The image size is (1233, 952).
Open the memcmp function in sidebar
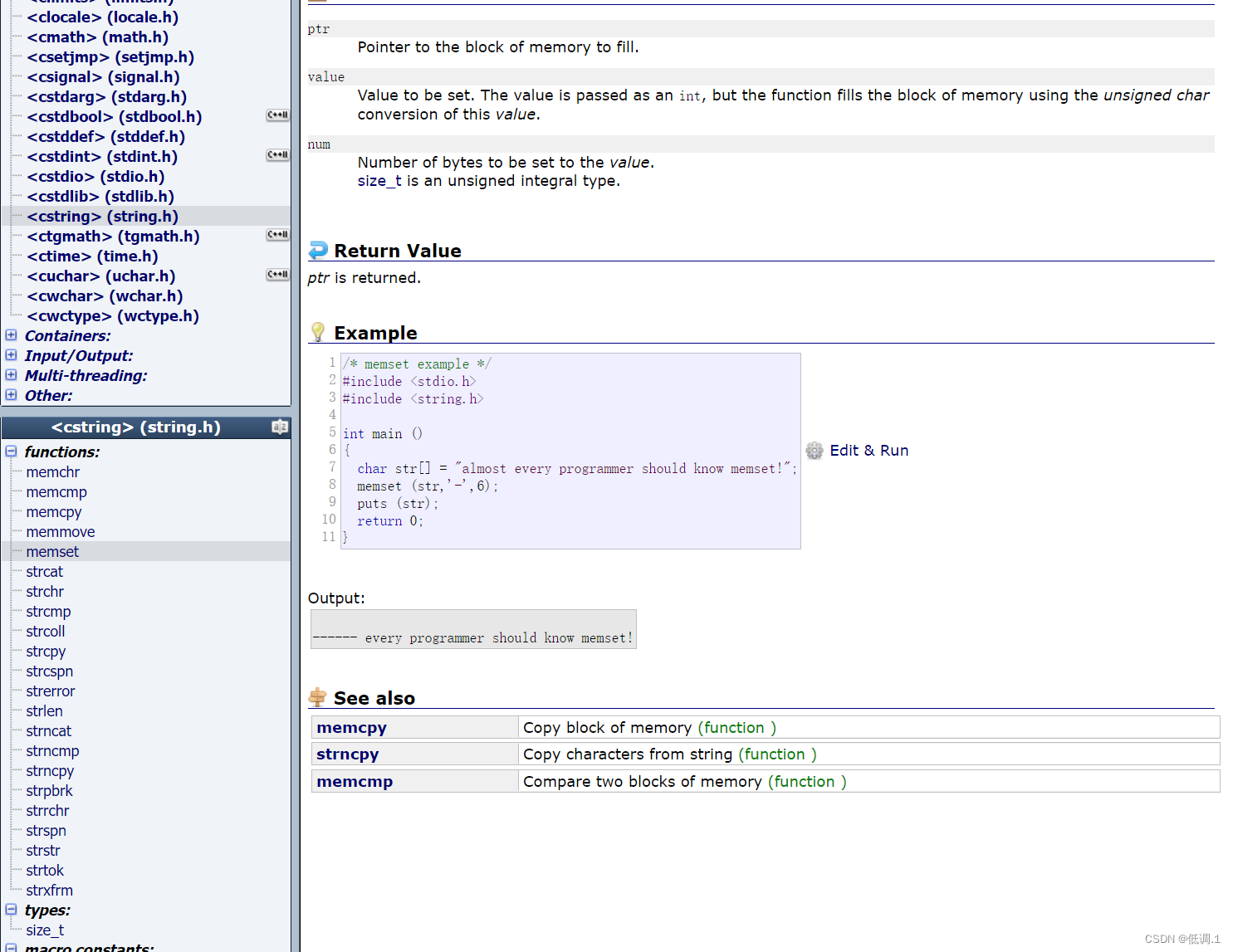click(56, 492)
